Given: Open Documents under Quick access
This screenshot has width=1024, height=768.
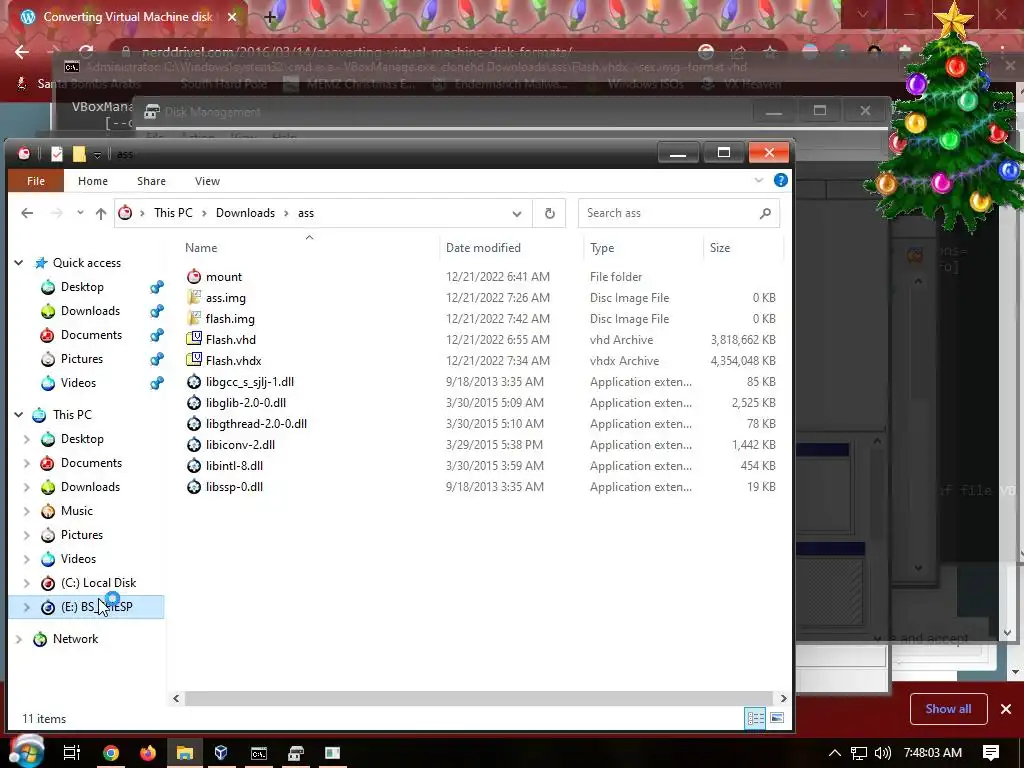Looking at the screenshot, I should (91, 335).
